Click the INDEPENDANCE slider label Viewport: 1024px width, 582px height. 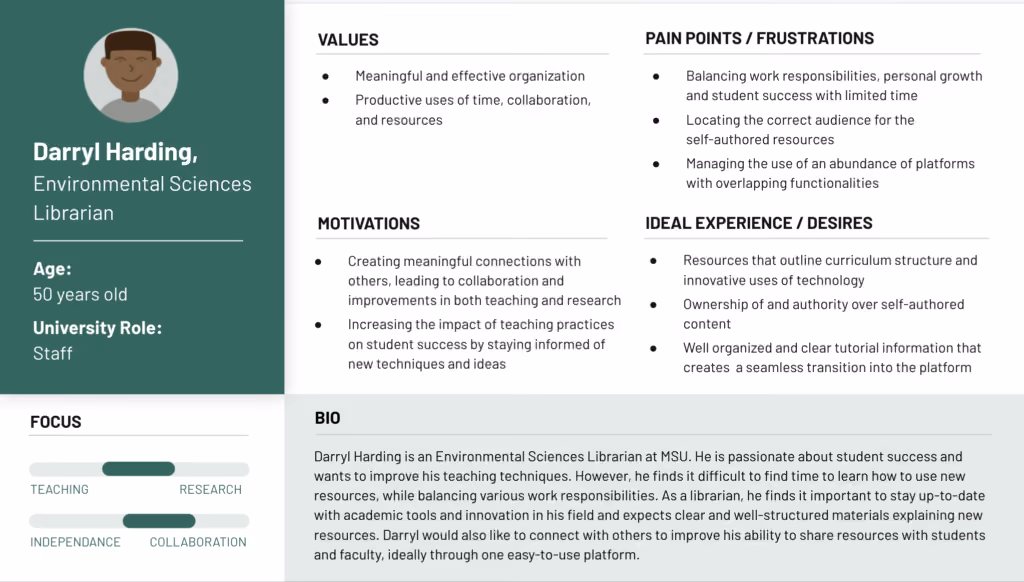pos(75,542)
